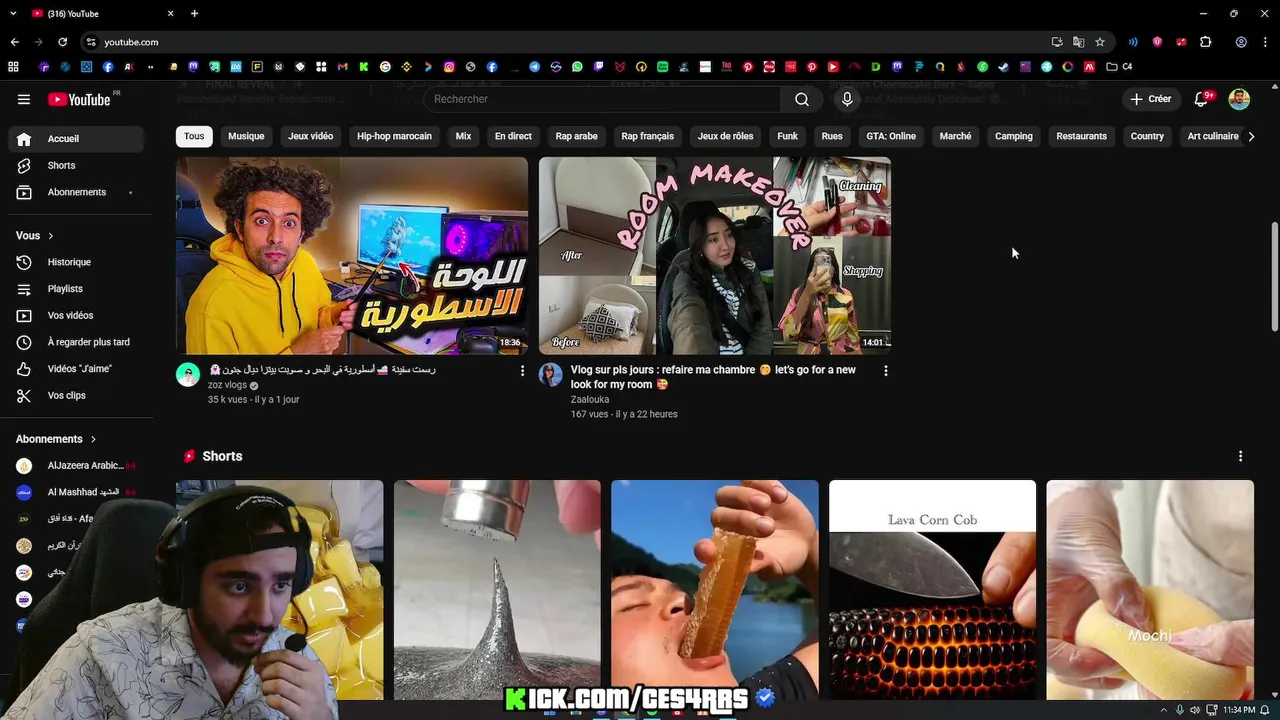Open the zoz vlogs video thumbnail
The height and width of the screenshot is (720, 1280).
click(x=352, y=255)
